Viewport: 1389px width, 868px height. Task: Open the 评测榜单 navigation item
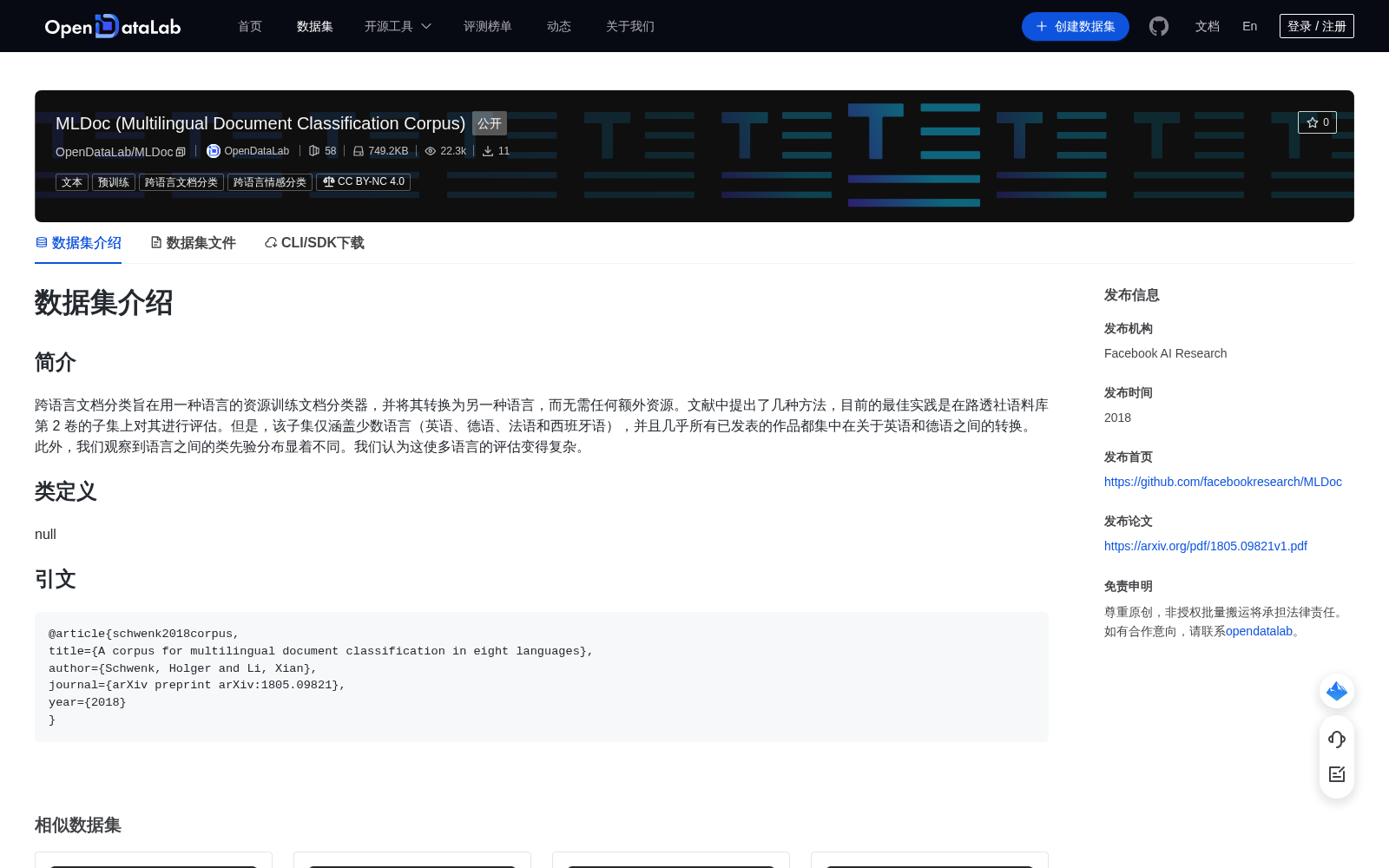[488, 26]
